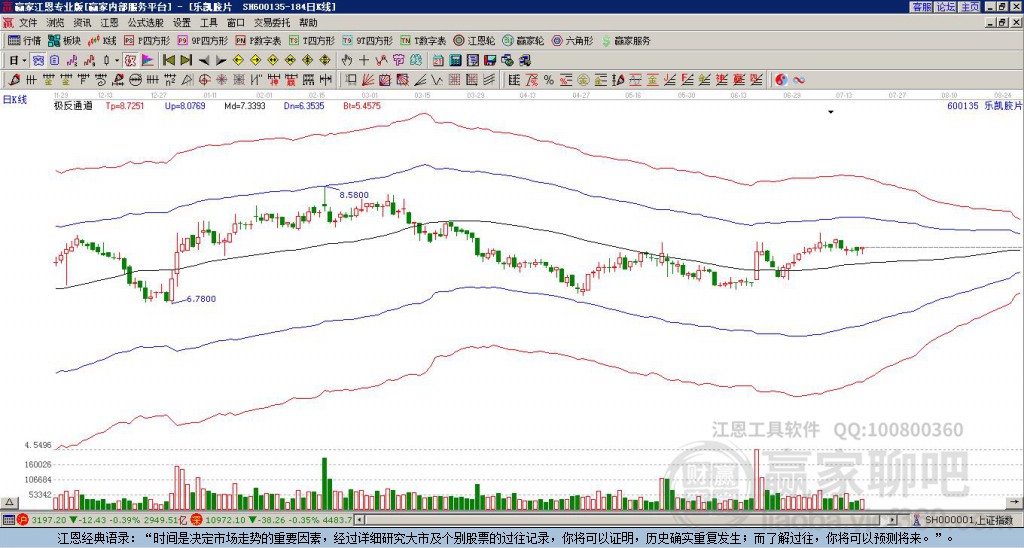Open the 行情 market quotes view
Screen dimensions: 1024x548
(x=24, y=40)
